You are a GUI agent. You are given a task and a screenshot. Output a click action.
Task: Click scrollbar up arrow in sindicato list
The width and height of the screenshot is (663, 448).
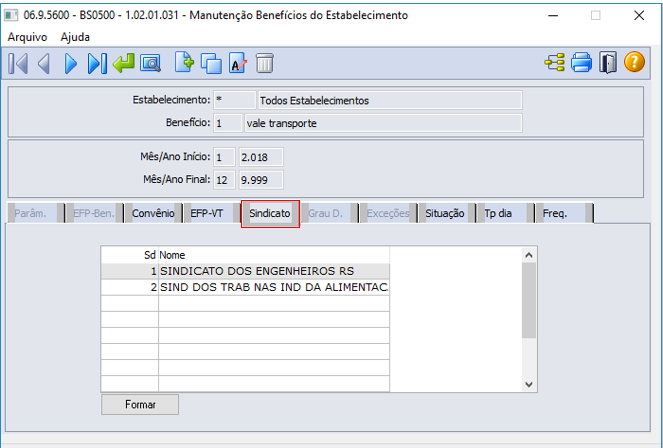click(x=529, y=255)
